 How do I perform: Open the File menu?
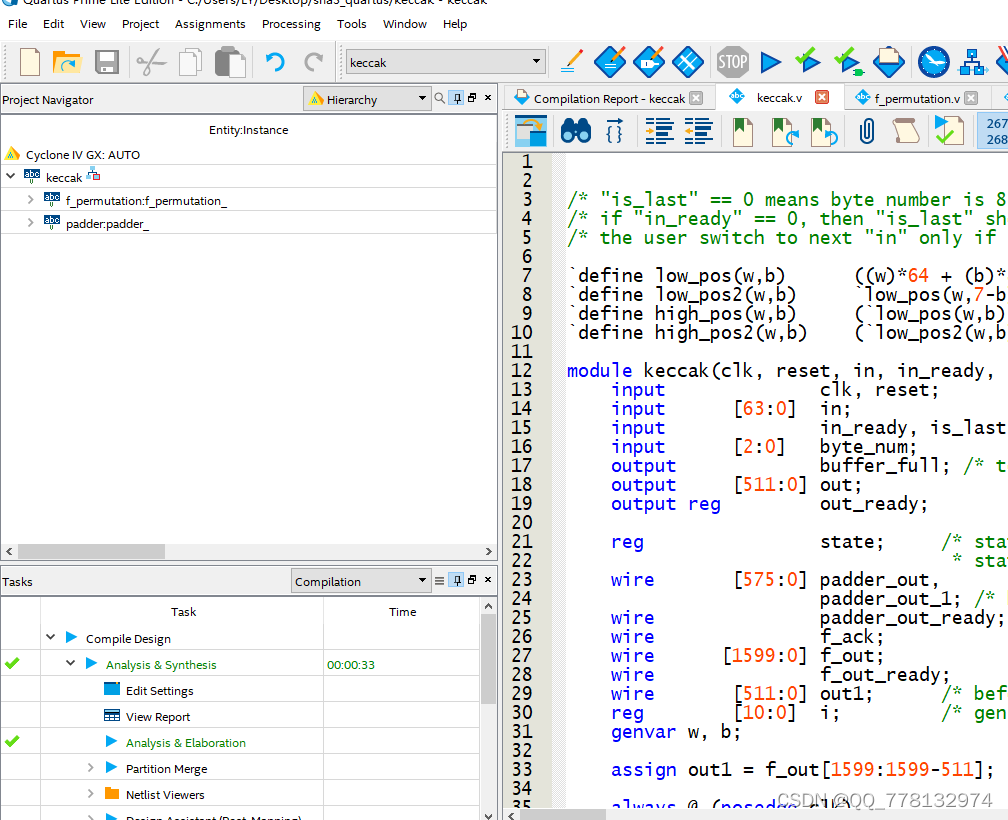[x=17, y=24]
